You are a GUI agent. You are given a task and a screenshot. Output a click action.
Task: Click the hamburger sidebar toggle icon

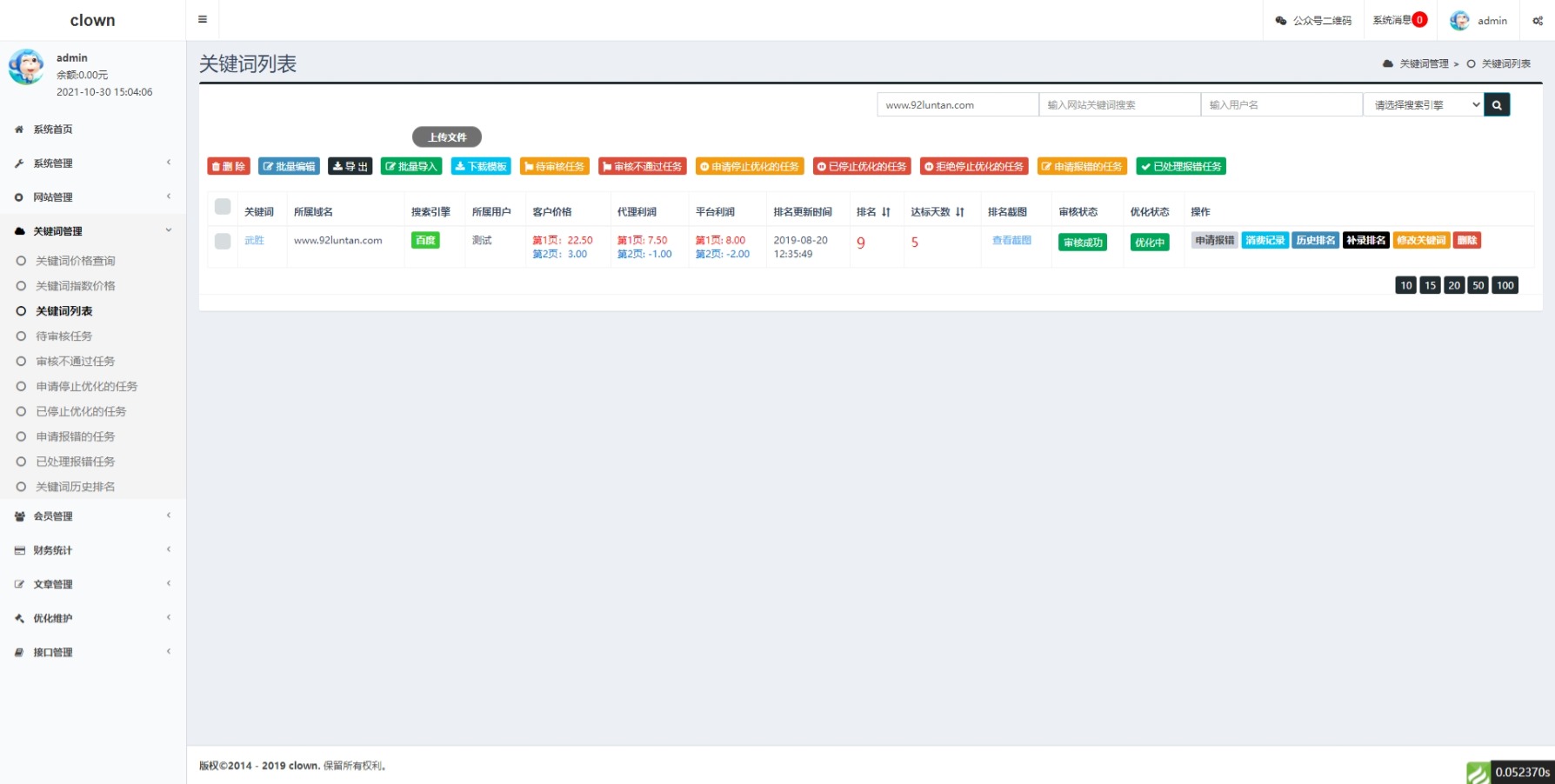click(x=203, y=20)
